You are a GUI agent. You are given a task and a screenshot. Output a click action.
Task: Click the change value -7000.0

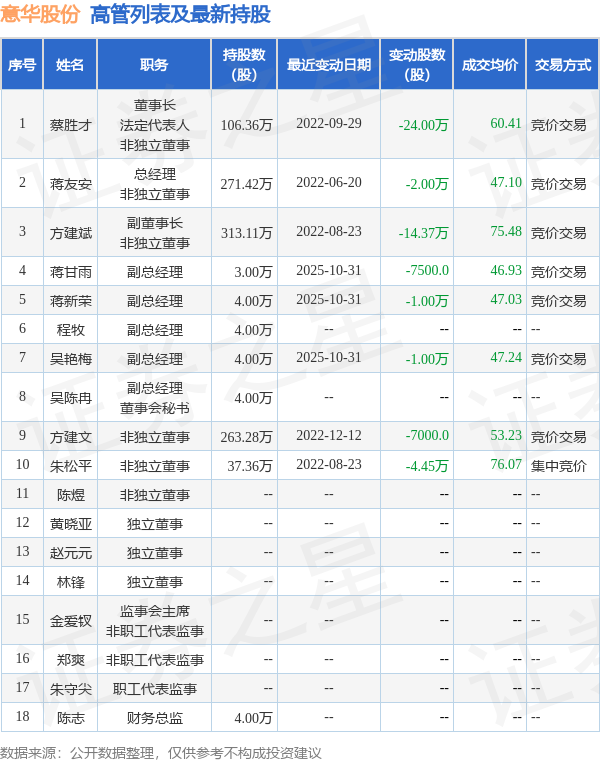point(427,435)
